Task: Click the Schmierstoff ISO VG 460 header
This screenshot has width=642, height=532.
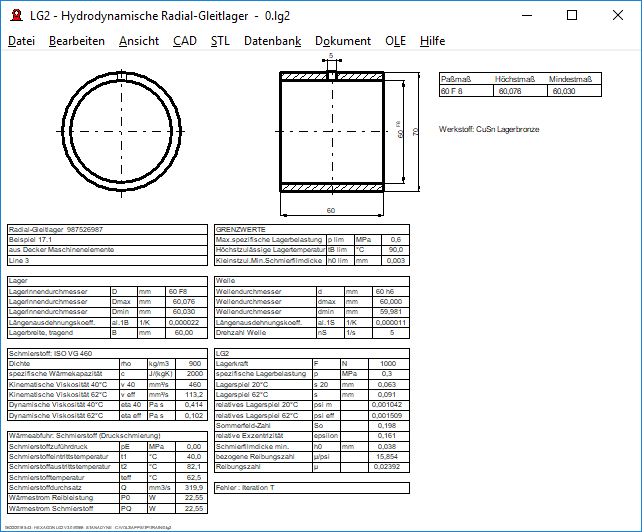Action: (x=50, y=354)
